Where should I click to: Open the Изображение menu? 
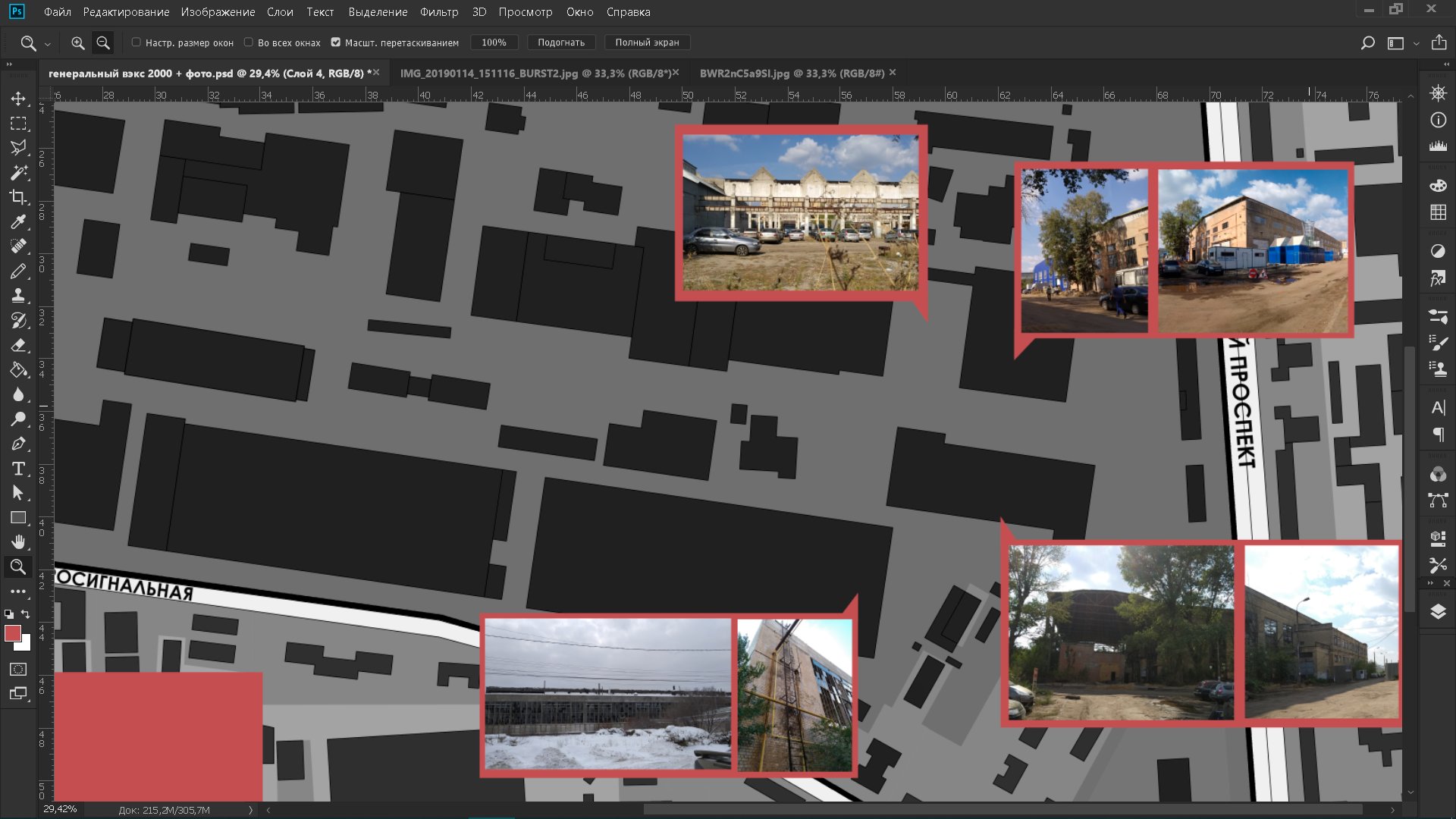click(x=218, y=12)
